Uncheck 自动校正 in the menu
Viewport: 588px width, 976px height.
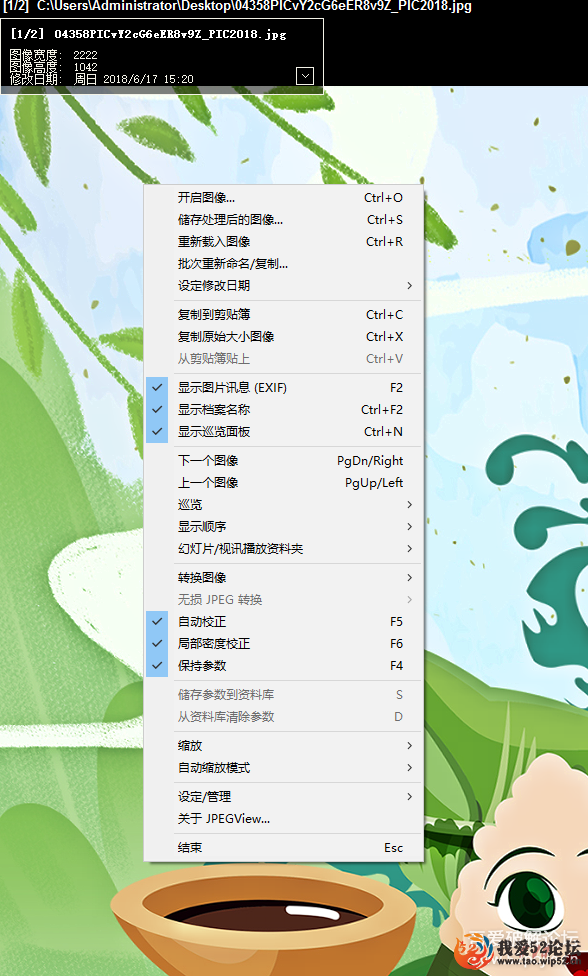pos(284,622)
